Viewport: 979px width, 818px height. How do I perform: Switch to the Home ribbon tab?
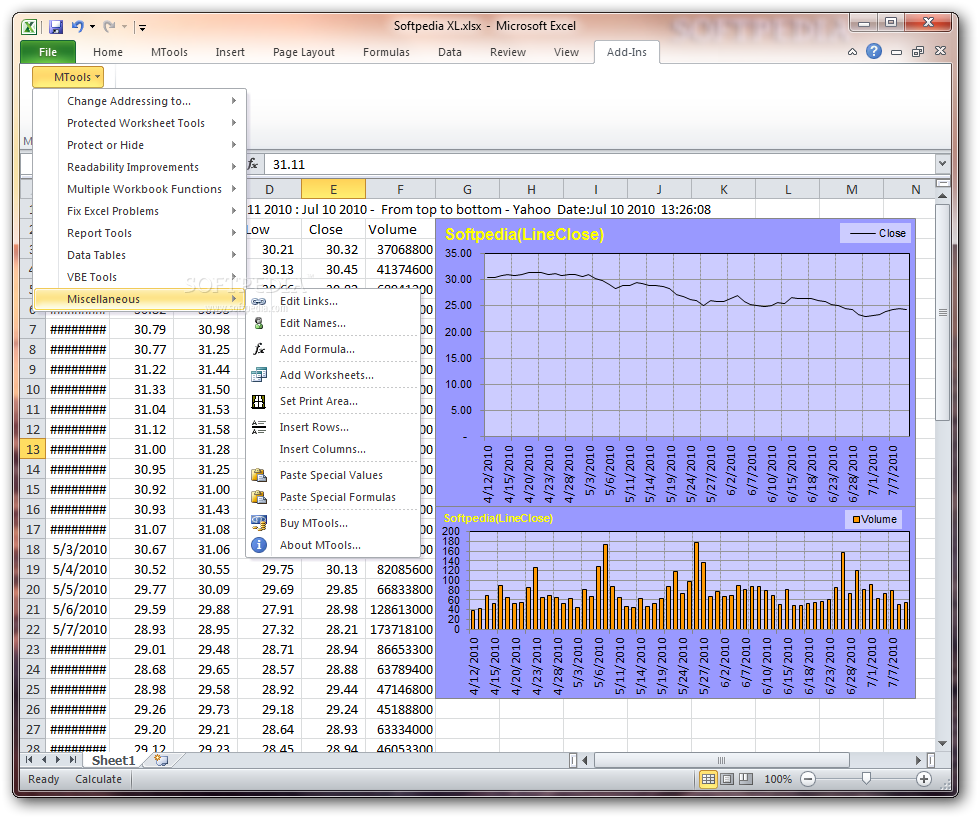(107, 52)
